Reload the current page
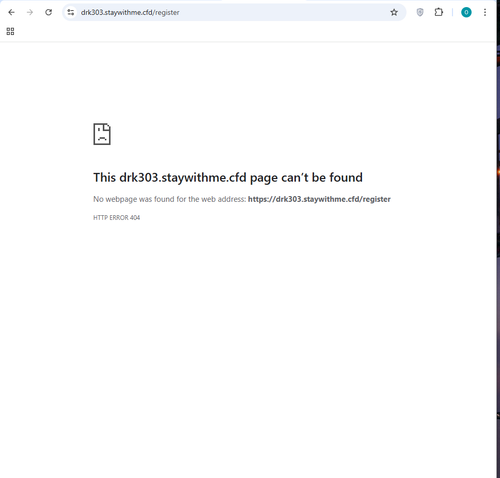 click(x=49, y=12)
